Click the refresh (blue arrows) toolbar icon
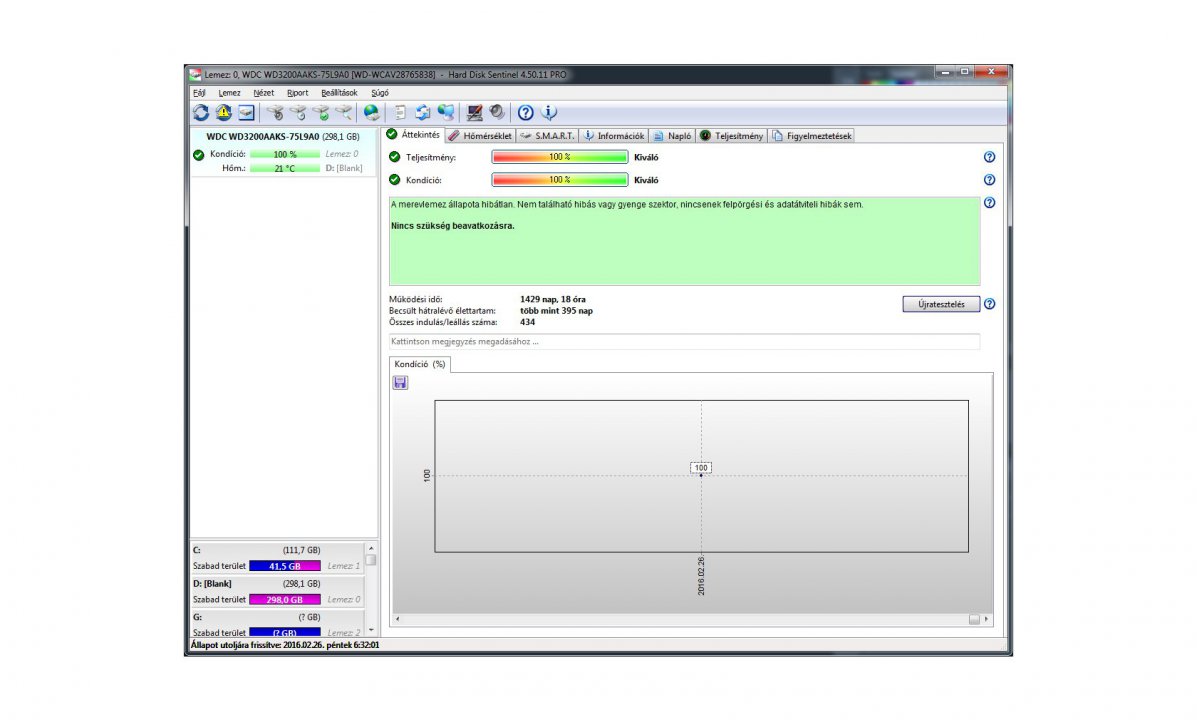Screen dimensions: 1197x720 pyautogui.click(x=201, y=113)
